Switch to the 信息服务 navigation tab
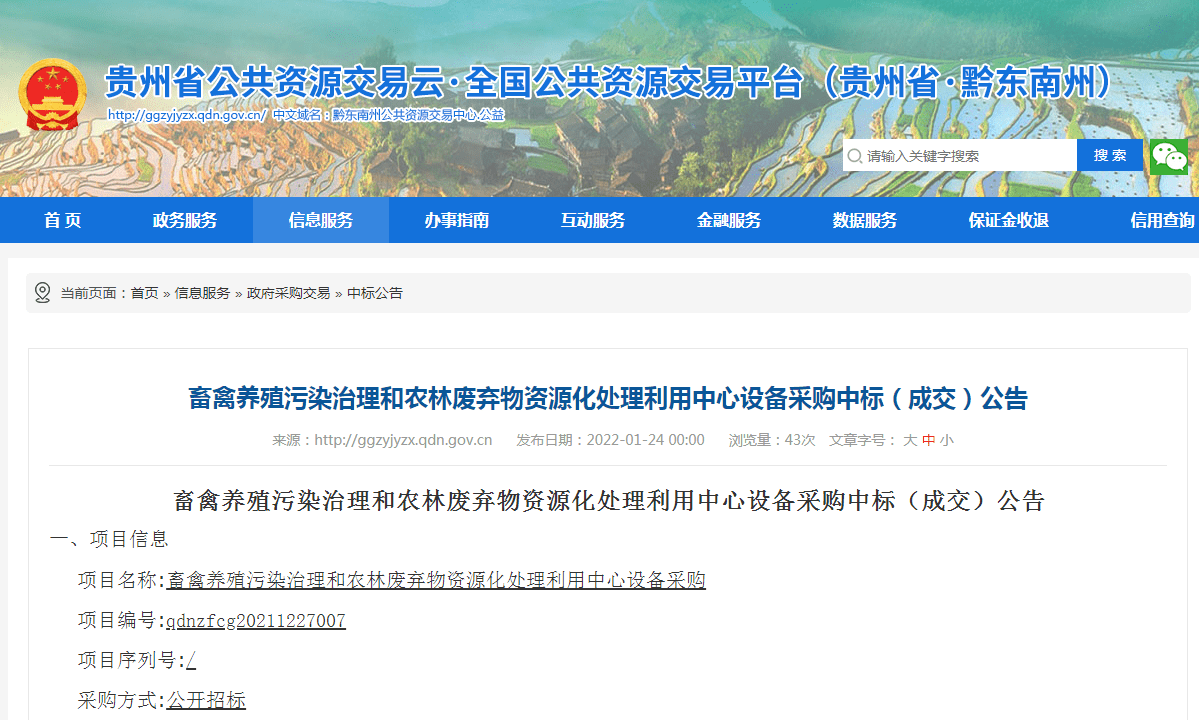 (320, 220)
